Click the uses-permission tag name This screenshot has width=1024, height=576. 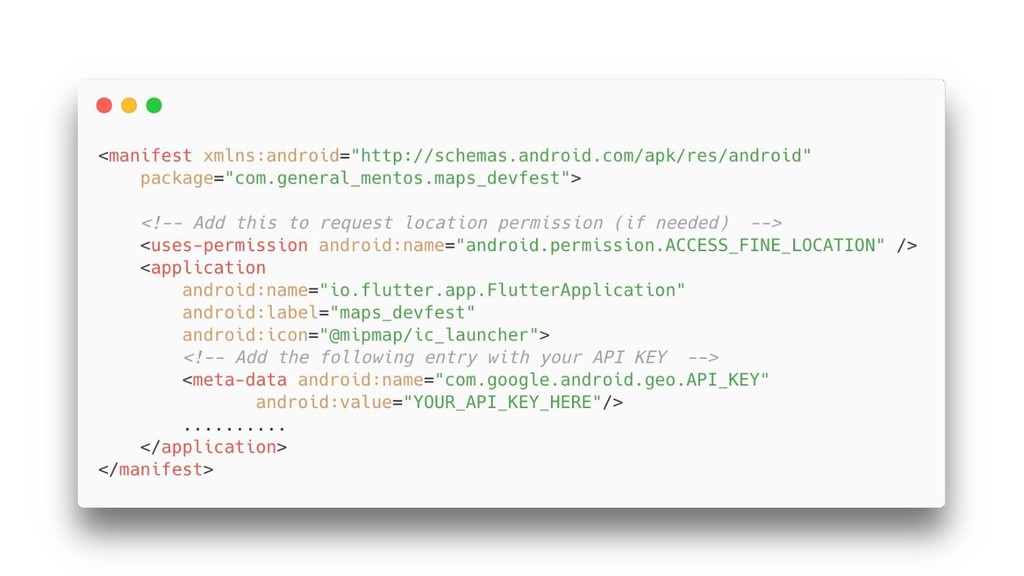click(x=229, y=246)
